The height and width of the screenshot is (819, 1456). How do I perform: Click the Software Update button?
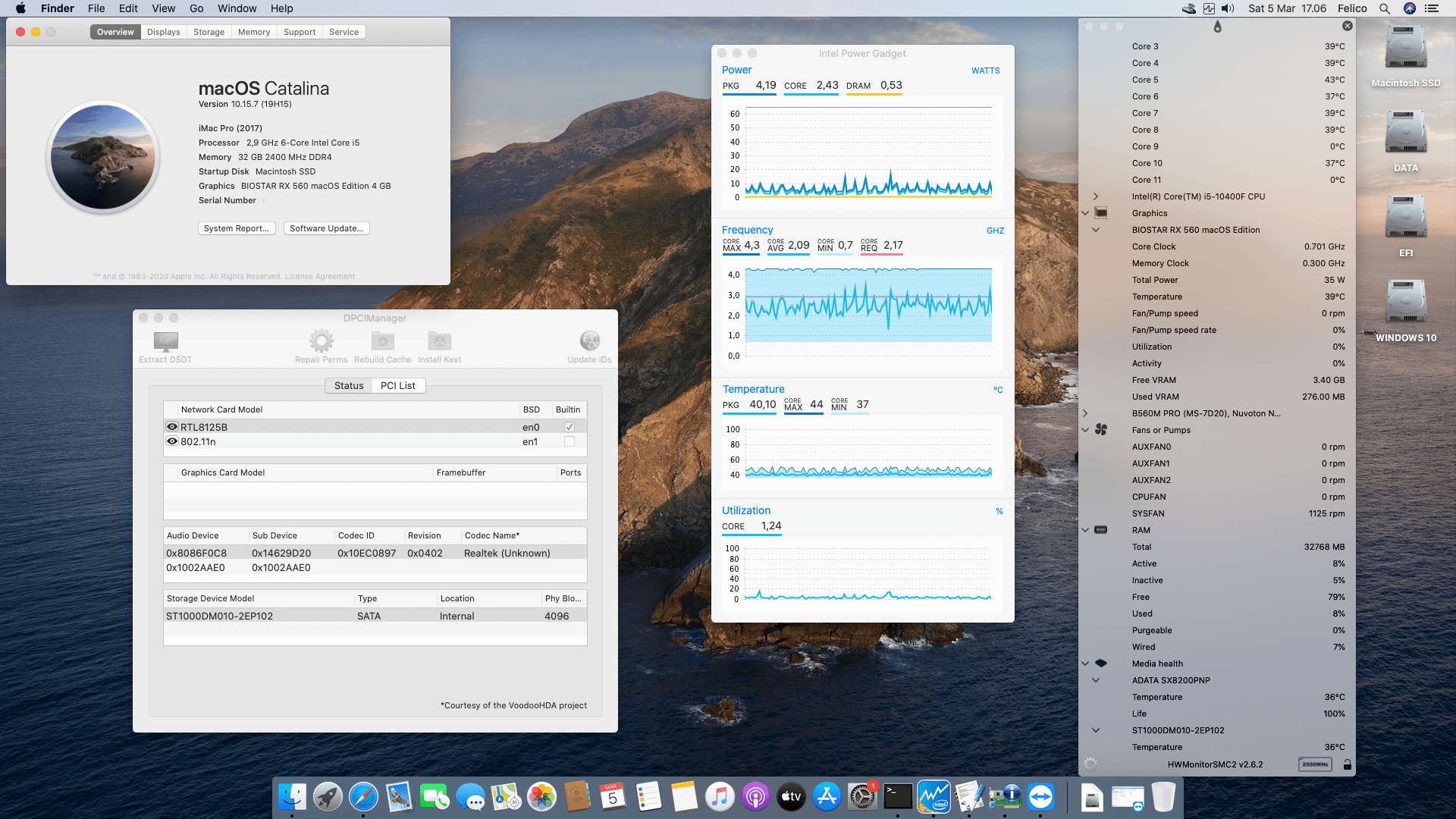pos(326,228)
